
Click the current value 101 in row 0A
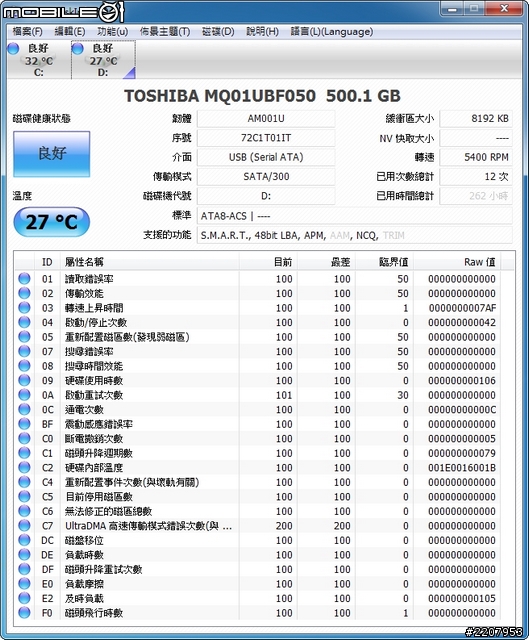click(x=284, y=395)
